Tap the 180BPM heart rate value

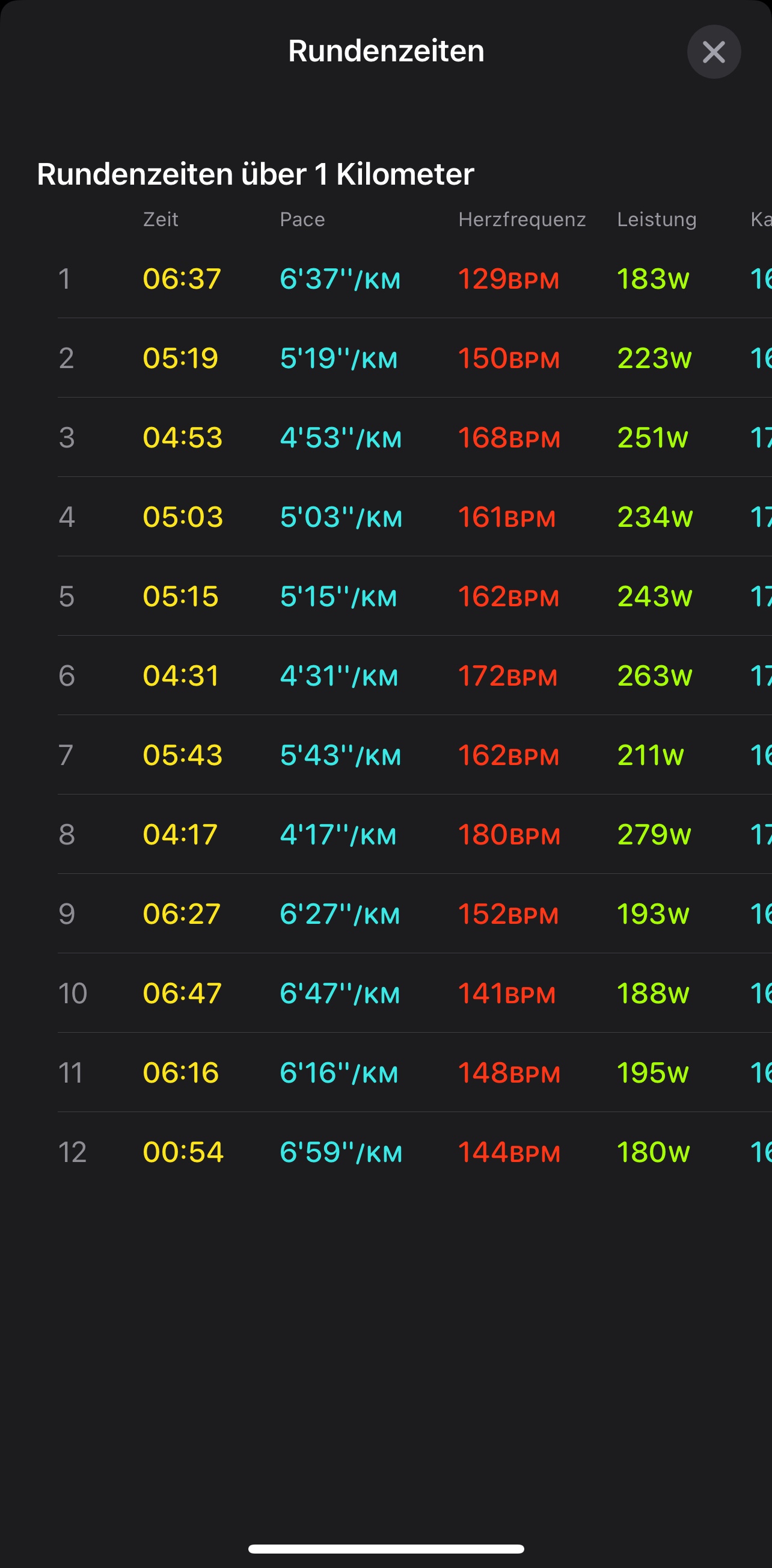509,834
